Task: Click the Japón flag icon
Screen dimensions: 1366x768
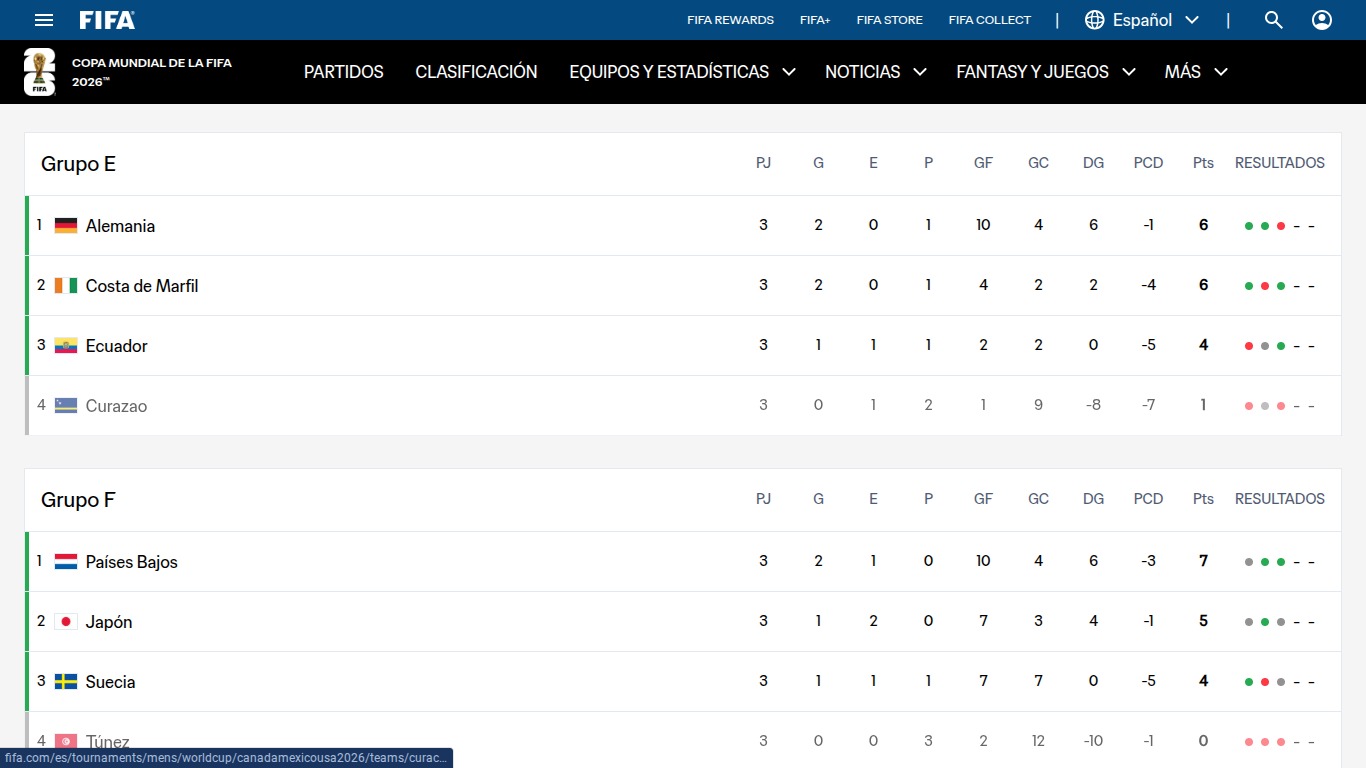Action: point(66,622)
